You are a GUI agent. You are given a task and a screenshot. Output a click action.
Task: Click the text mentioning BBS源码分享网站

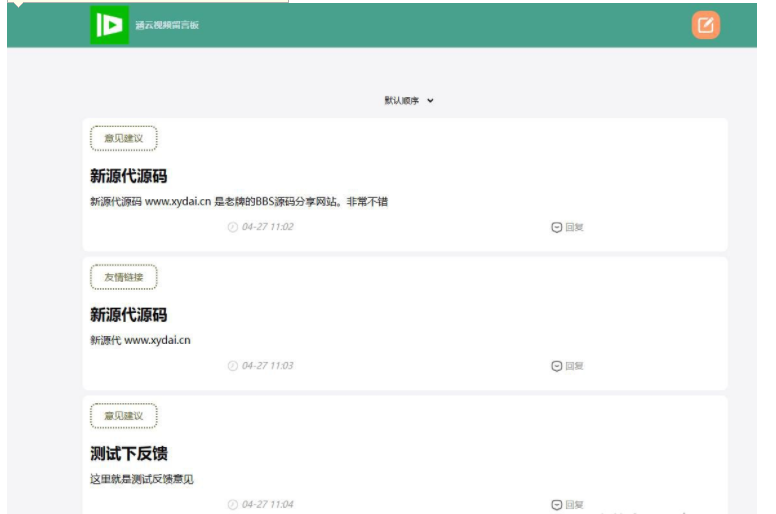(239, 201)
